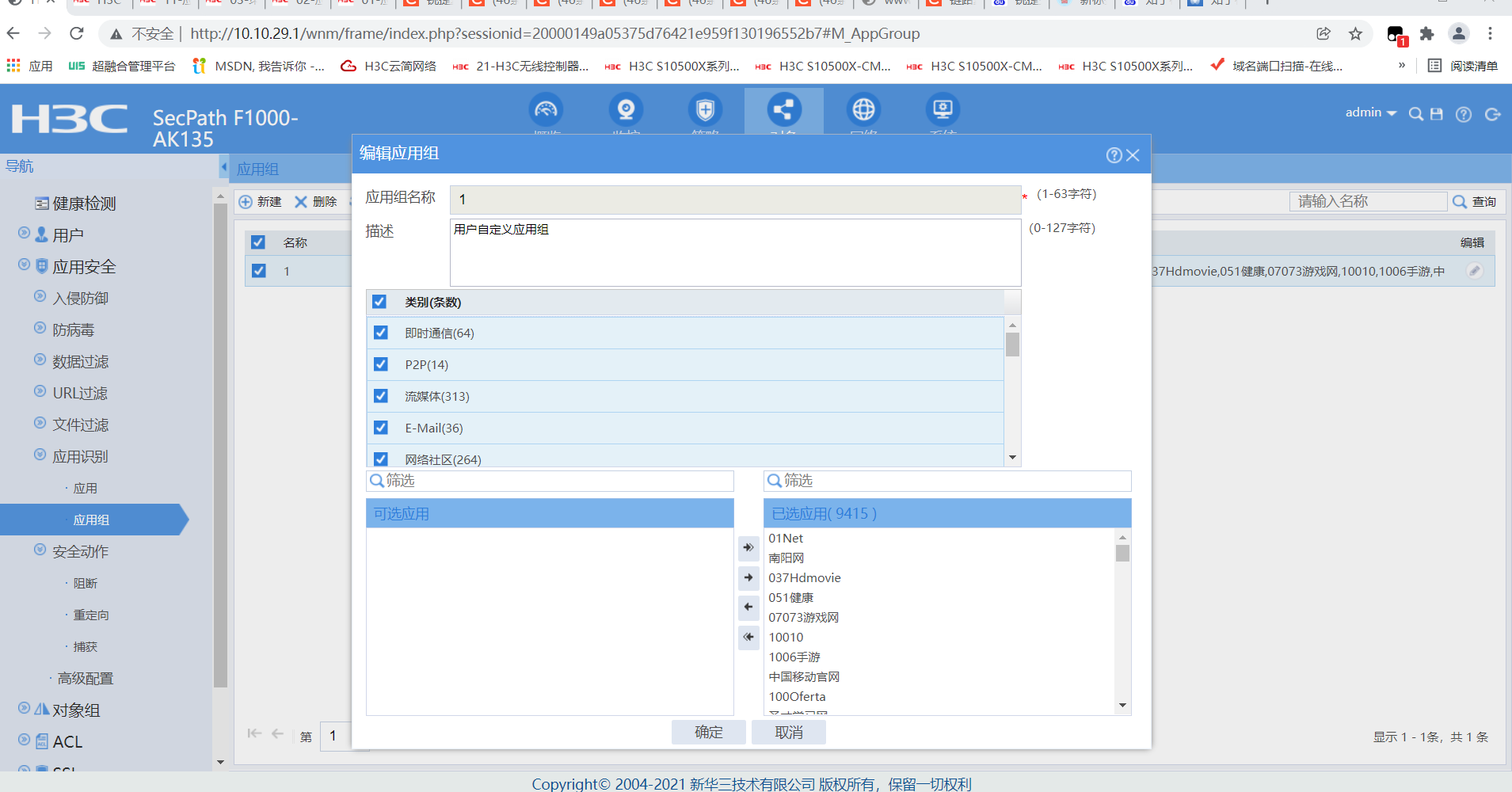Move all applications left with double arrow
Viewport: 1512px width, 792px height.
coord(748,637)
